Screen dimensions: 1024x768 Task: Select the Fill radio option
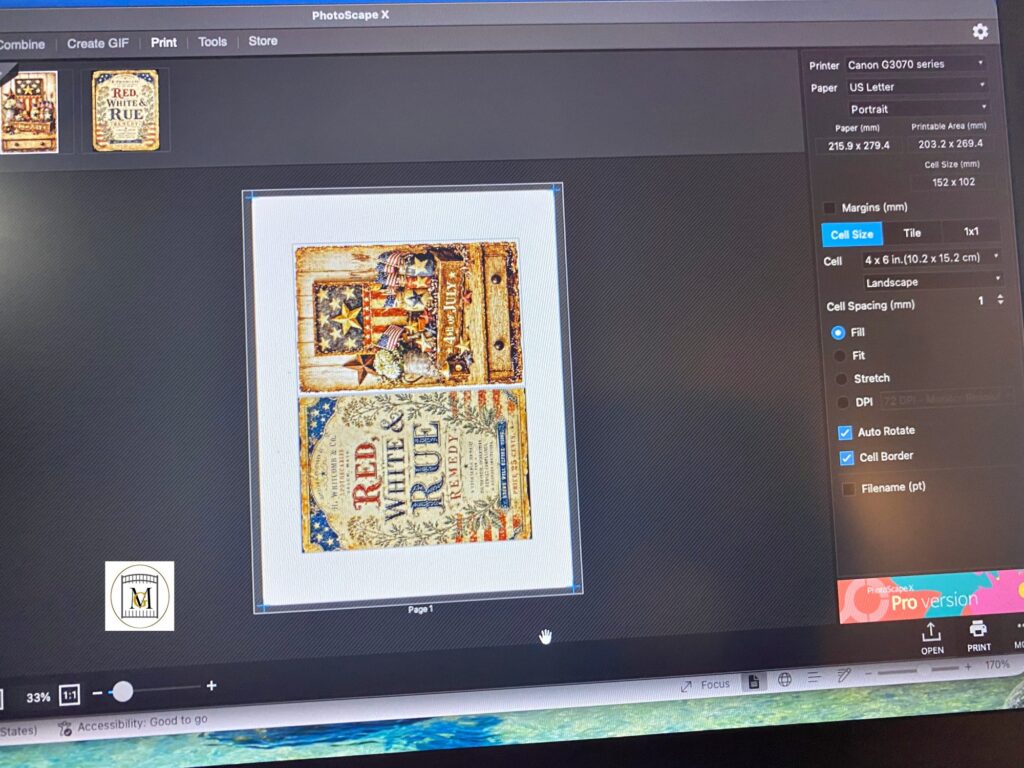(838, 333)
